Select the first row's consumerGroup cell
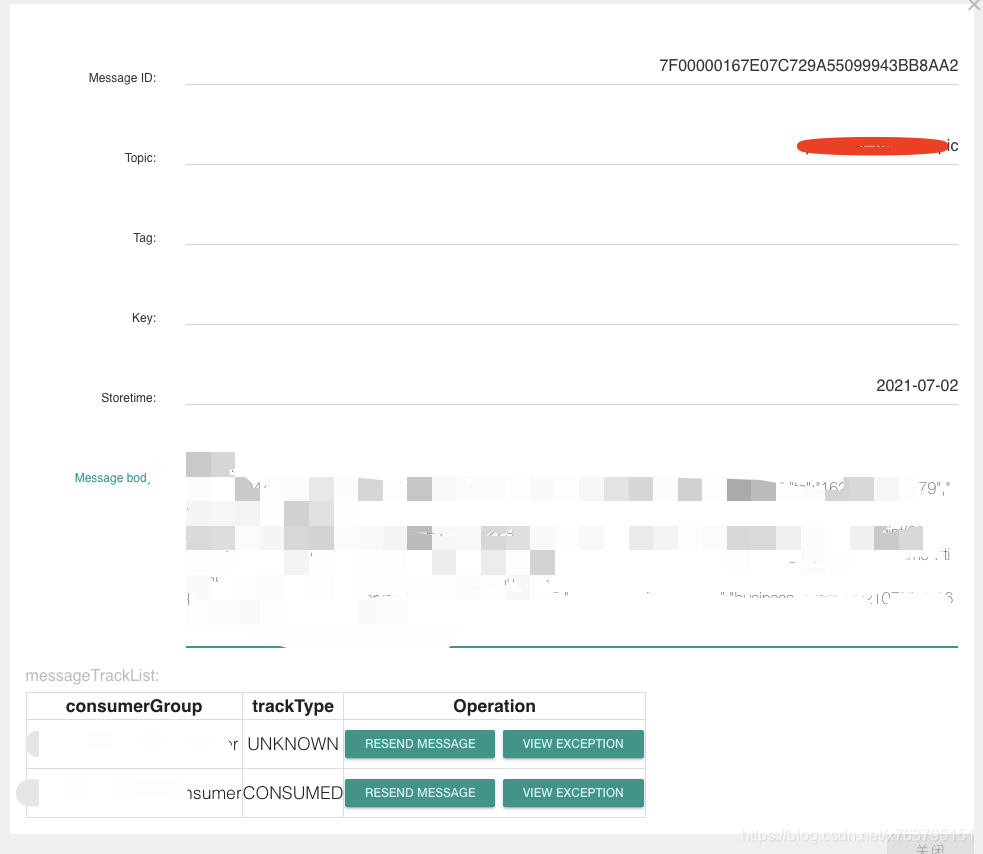Viewport: 983px width, 854px height. pos(134,744)
